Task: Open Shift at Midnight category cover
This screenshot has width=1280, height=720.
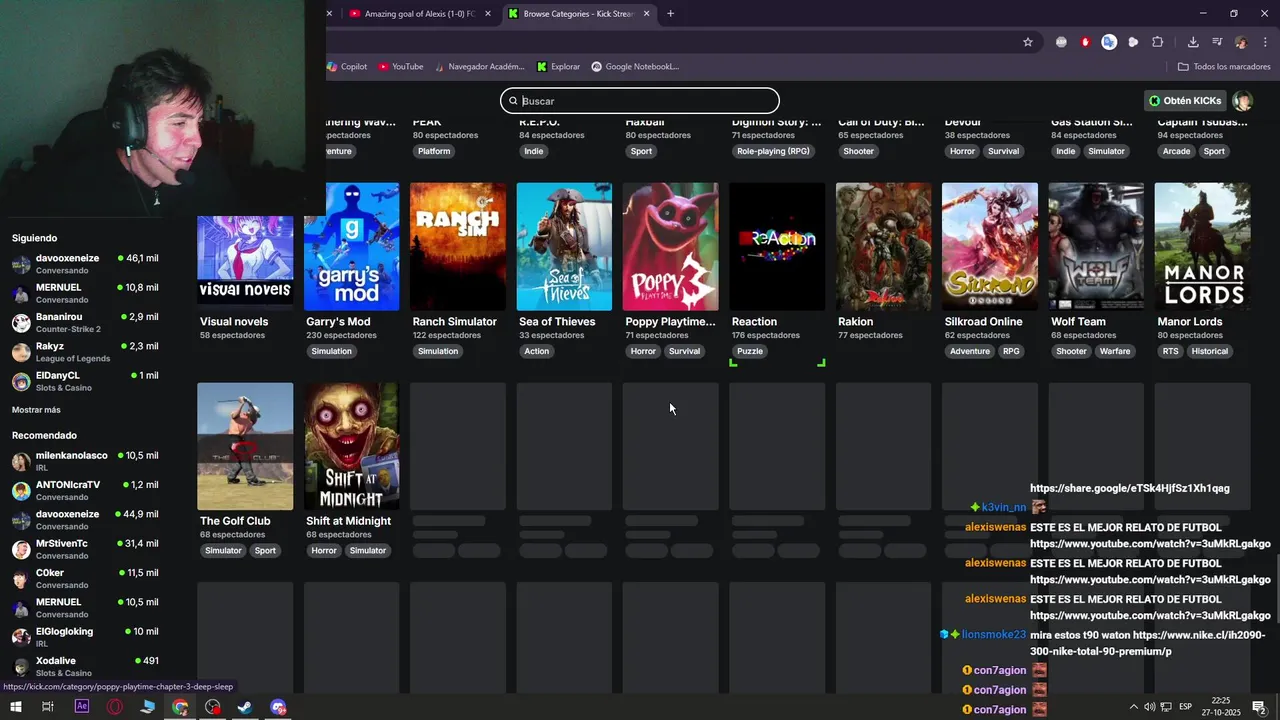Action: coord(351,446)
